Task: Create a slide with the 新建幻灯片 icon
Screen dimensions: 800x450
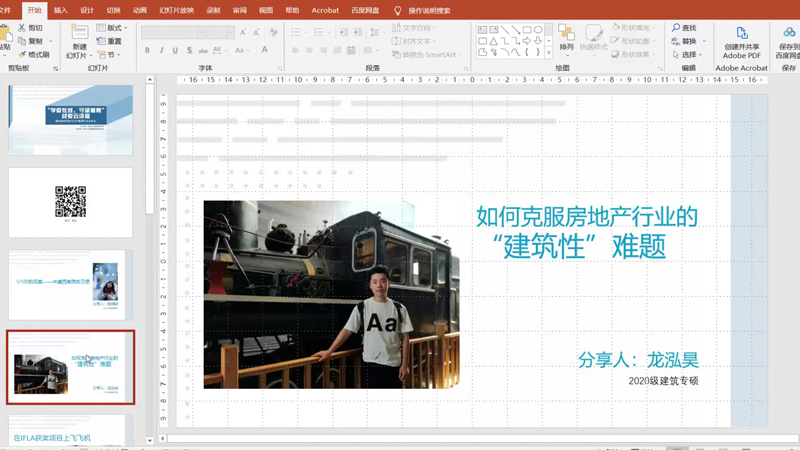Action: 80,32
